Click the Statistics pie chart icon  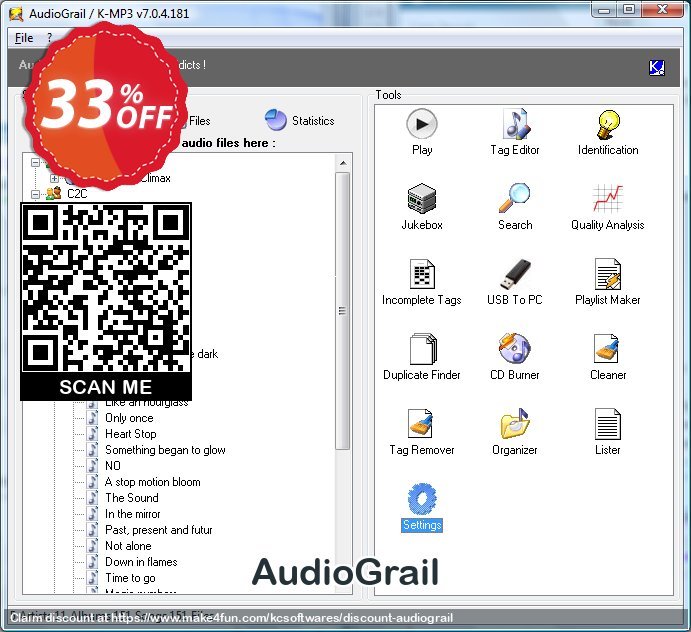click(276, 120)
